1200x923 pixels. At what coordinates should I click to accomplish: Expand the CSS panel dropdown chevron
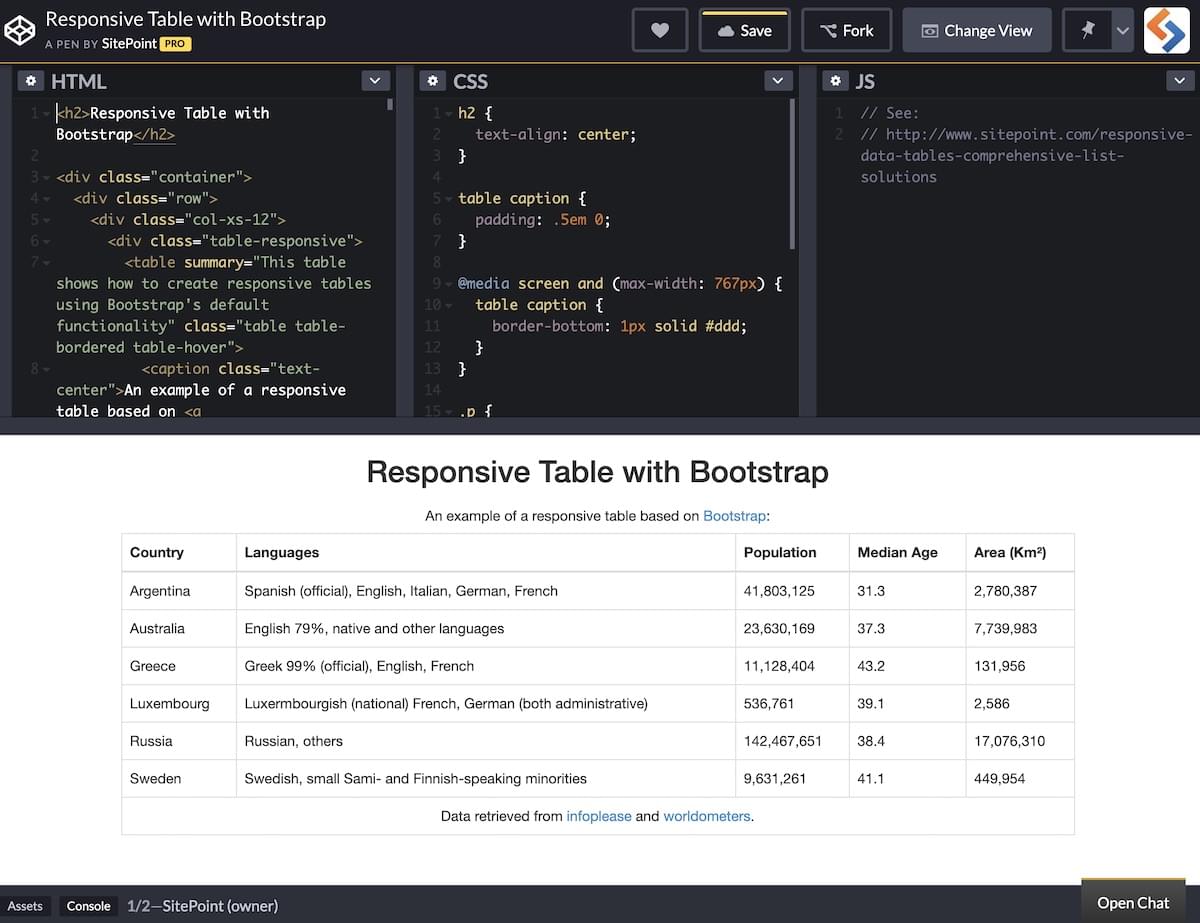click(x=778, y=81)
